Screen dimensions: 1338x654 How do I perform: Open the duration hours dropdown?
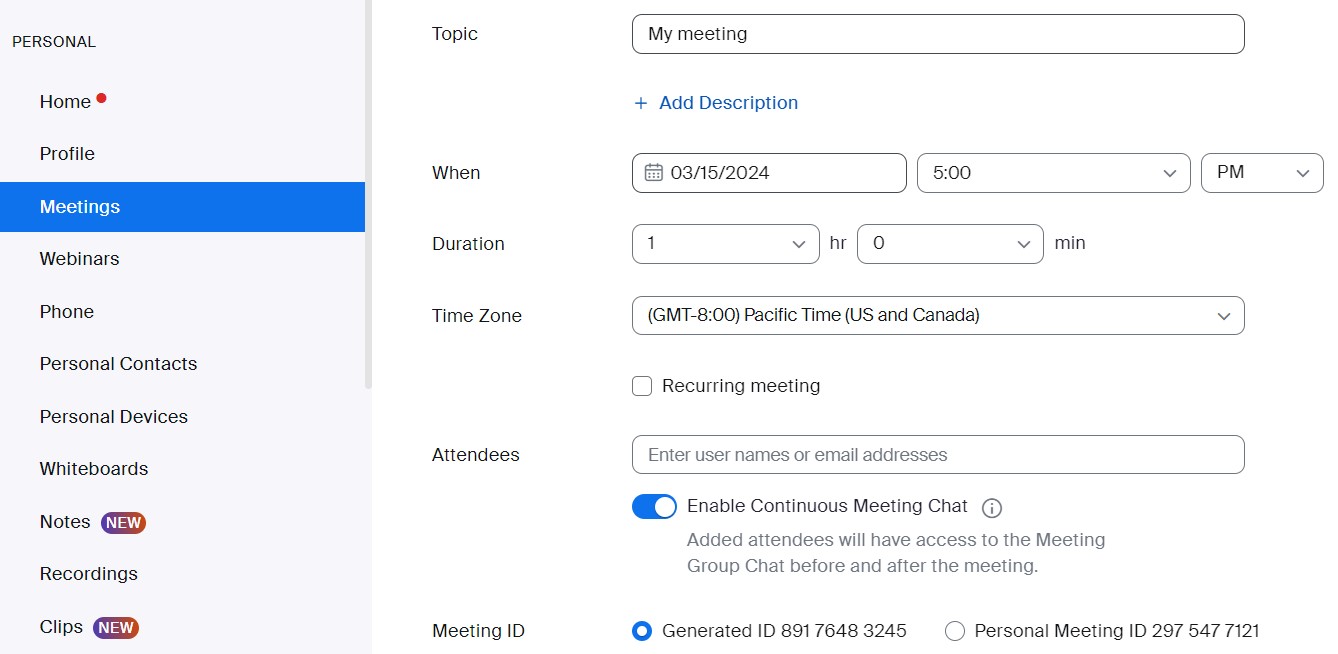pos(726,244)
